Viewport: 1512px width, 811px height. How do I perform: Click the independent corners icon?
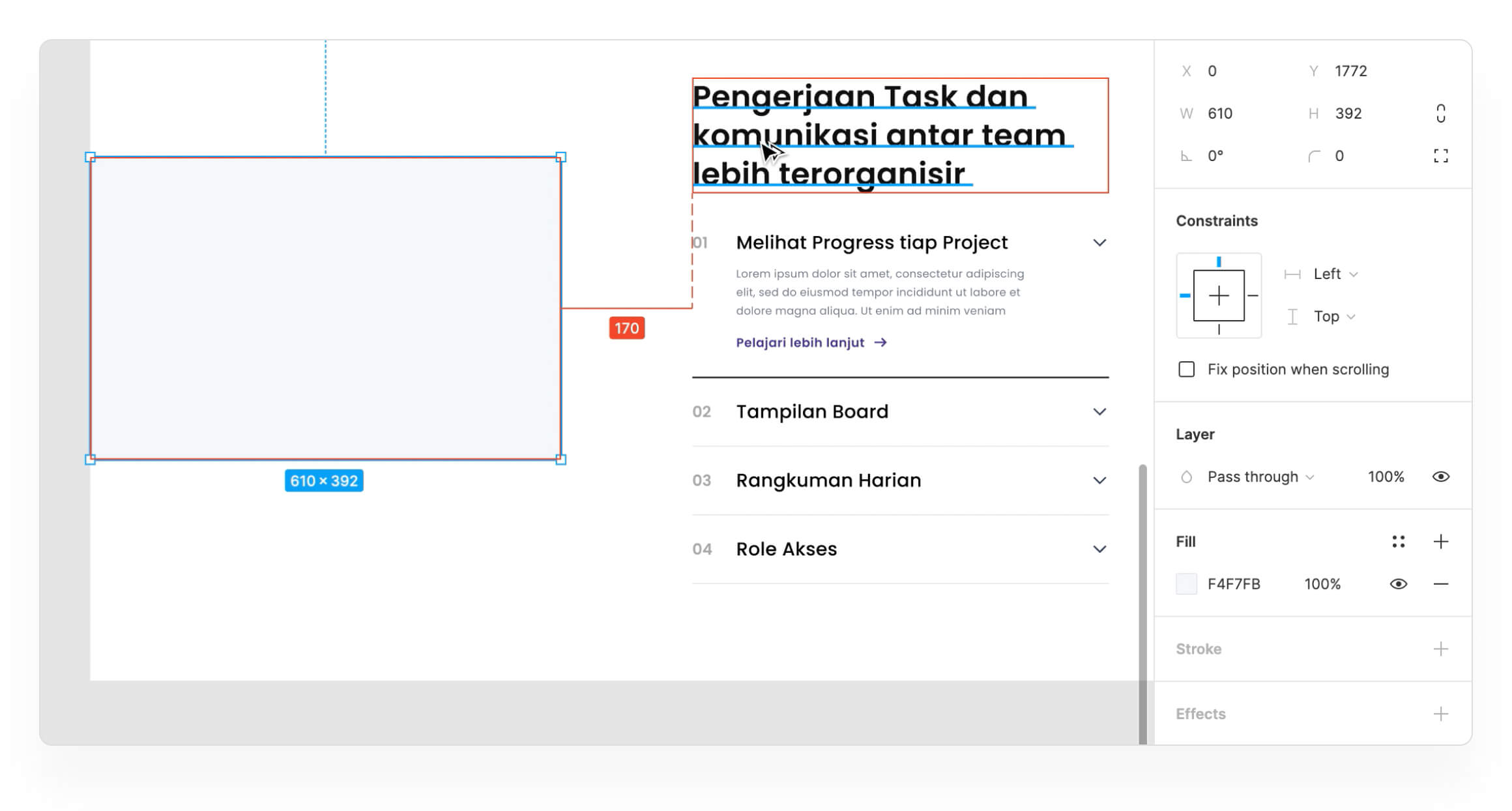tap(1440, 156)
